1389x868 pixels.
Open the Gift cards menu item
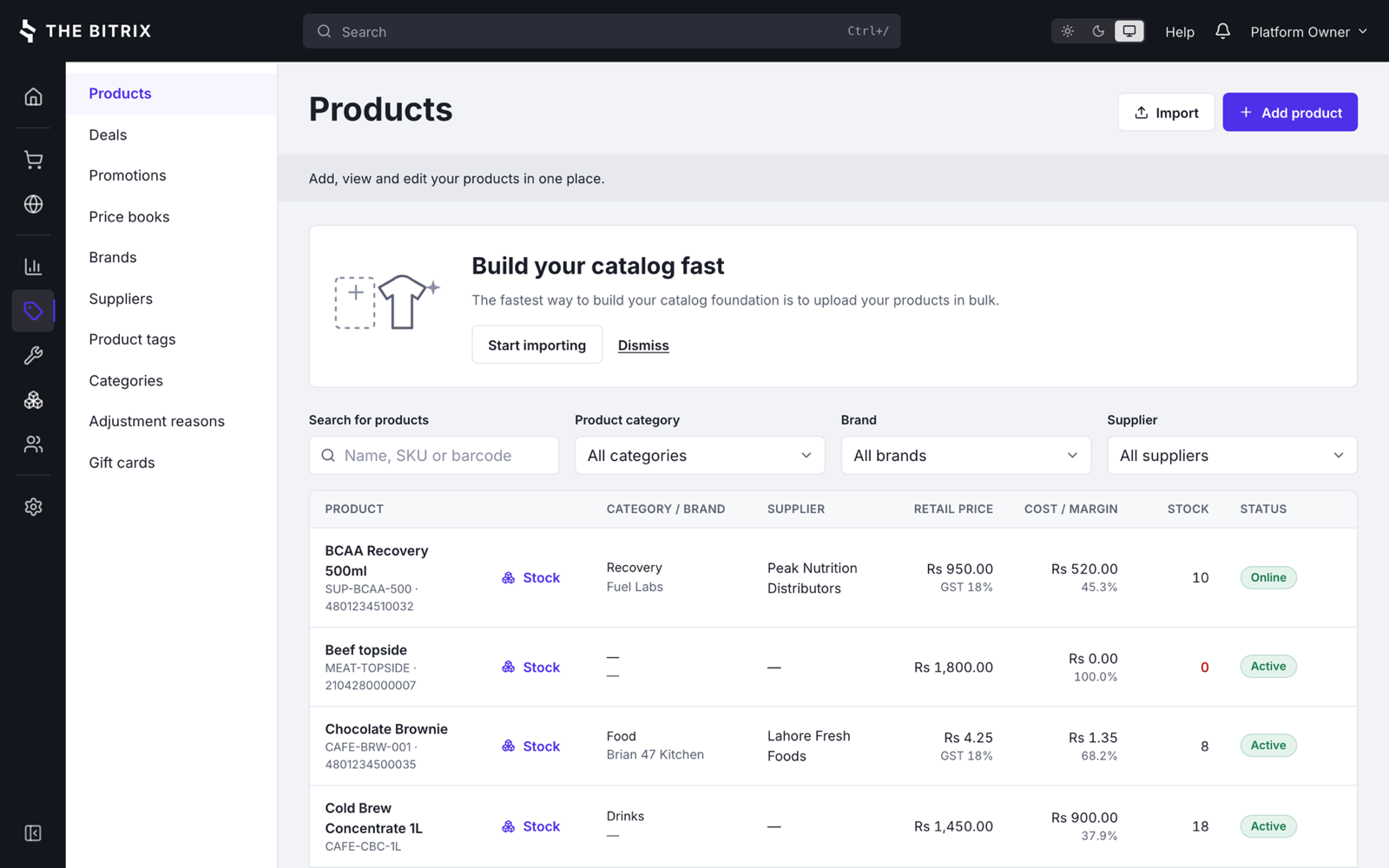tap(172, 463)
